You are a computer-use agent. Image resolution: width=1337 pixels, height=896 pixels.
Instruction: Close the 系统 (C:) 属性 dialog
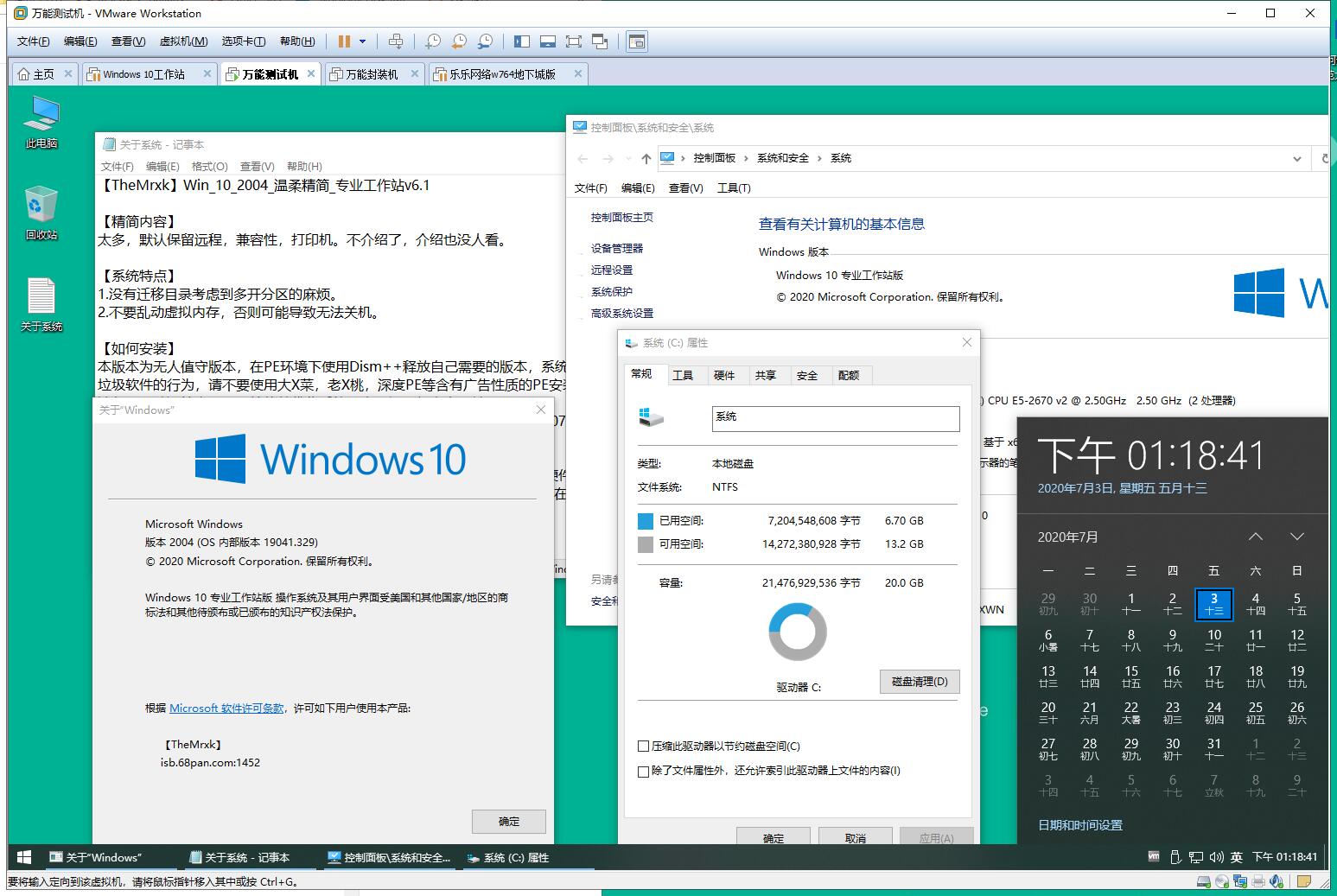pyautogui.click(x=967, y=343)
